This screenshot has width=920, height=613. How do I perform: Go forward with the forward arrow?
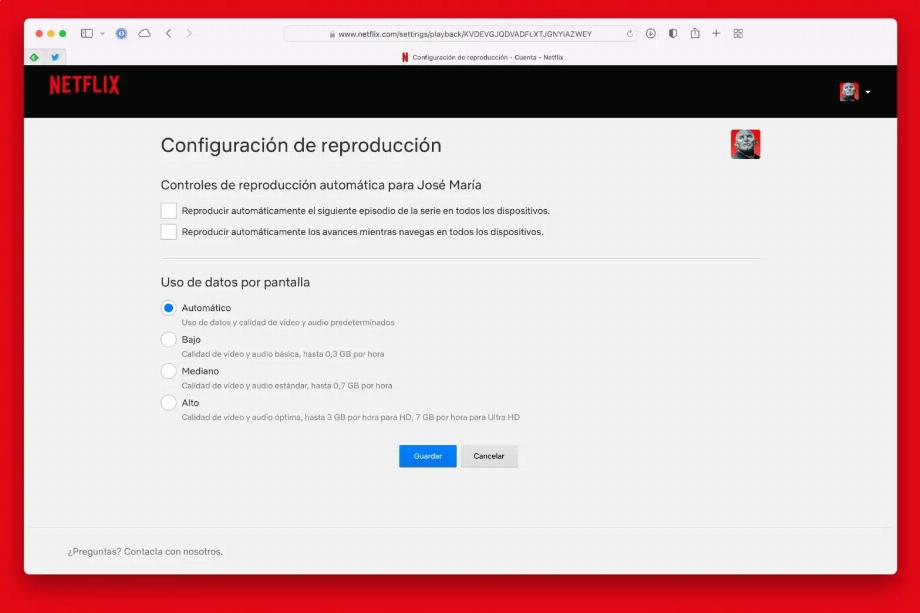click(x=189, y=33)
